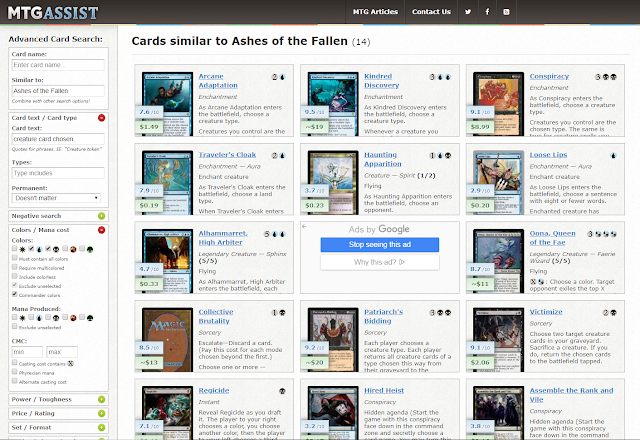Open the Collective Brutality card link
Viewport: 640px width, 440px height.
pyautogui.click(x=216, y=316)
